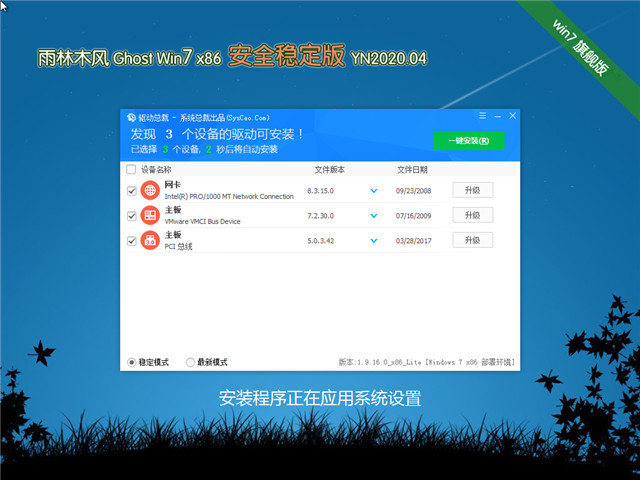The width and height of the screenshot is (640, 480).
Task: Click the PCI 总线 device icon
Action: (x=150, y=240)
